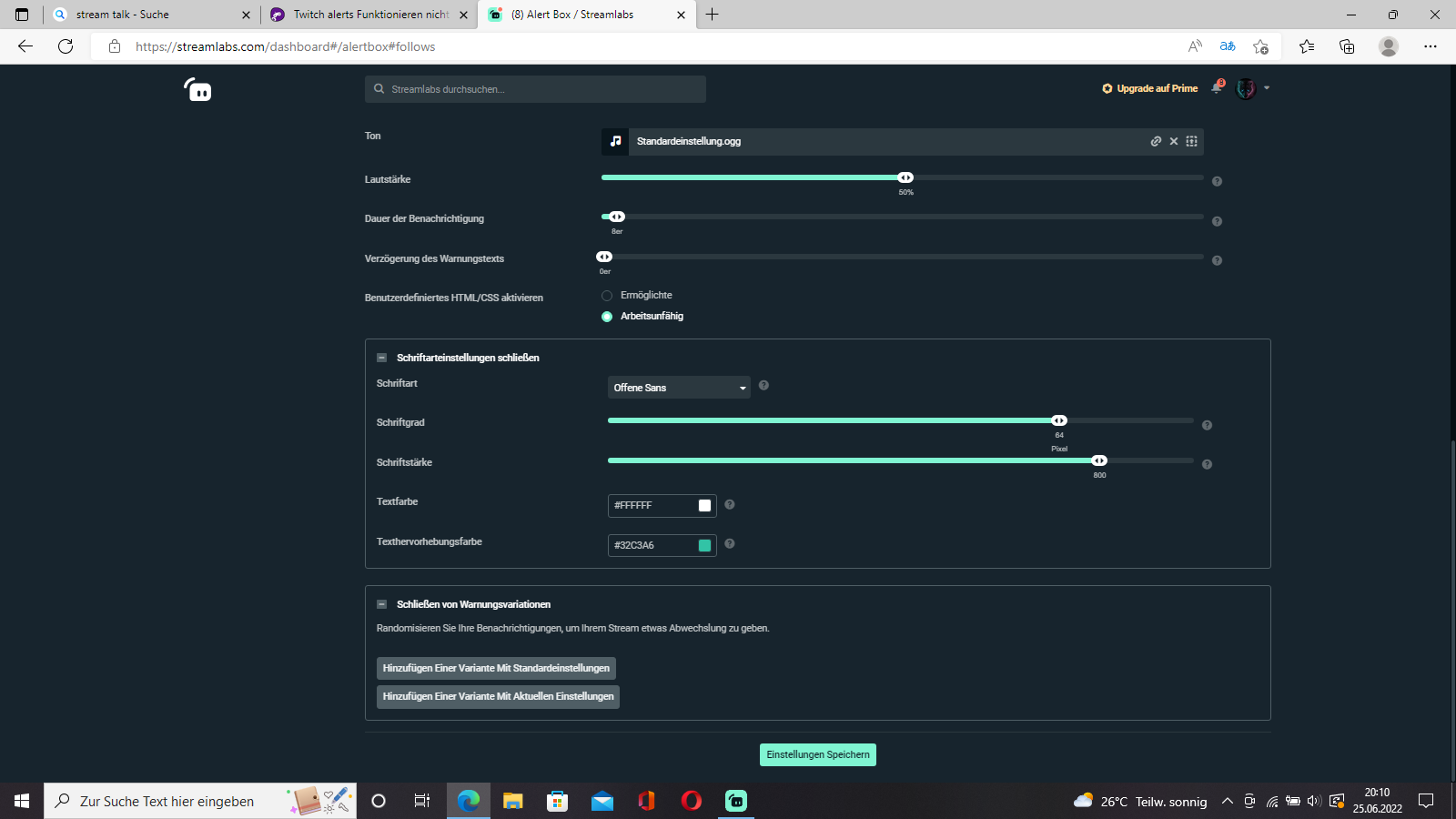Click Einstellungen Speichern button
This screenshot has height=819, width=1456.
817,754
